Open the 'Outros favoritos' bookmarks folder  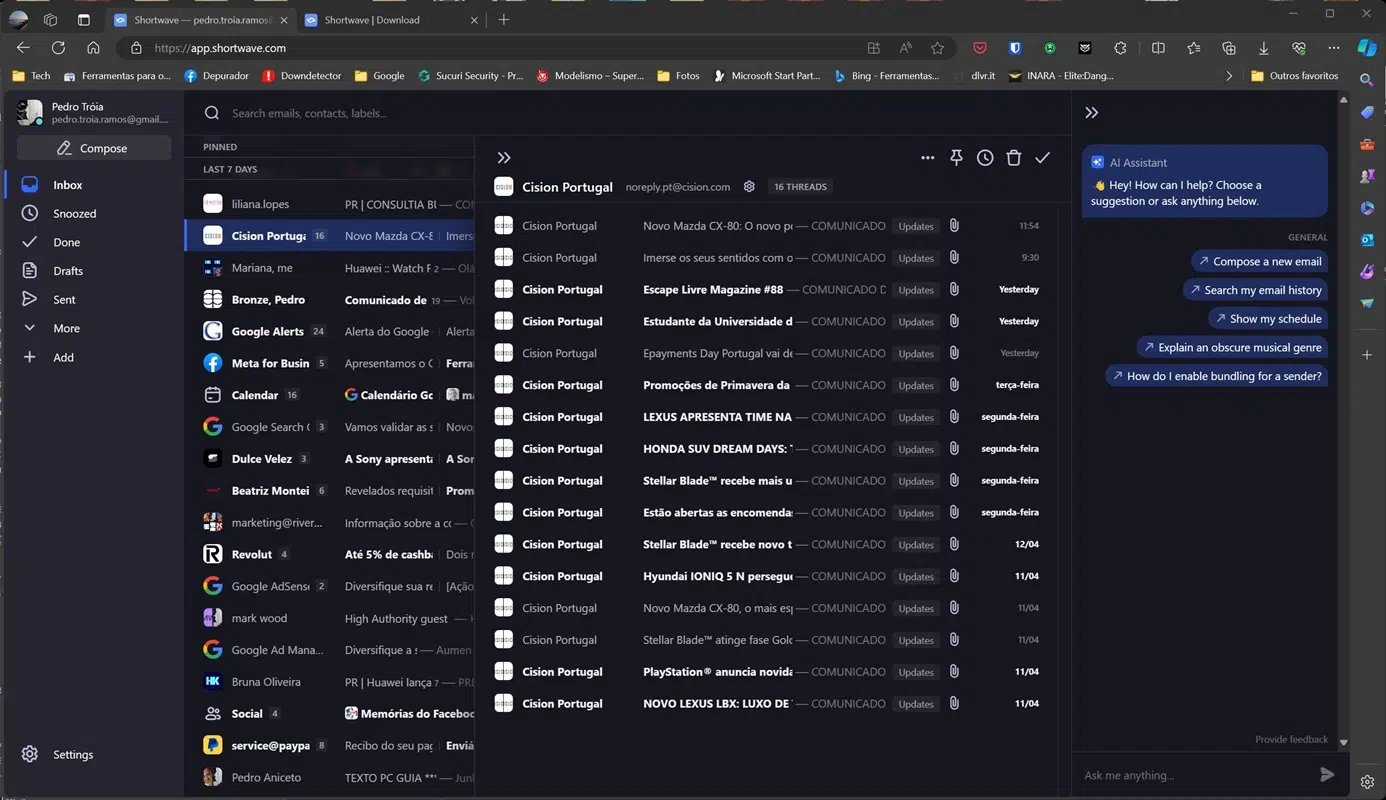point(1294,76)
